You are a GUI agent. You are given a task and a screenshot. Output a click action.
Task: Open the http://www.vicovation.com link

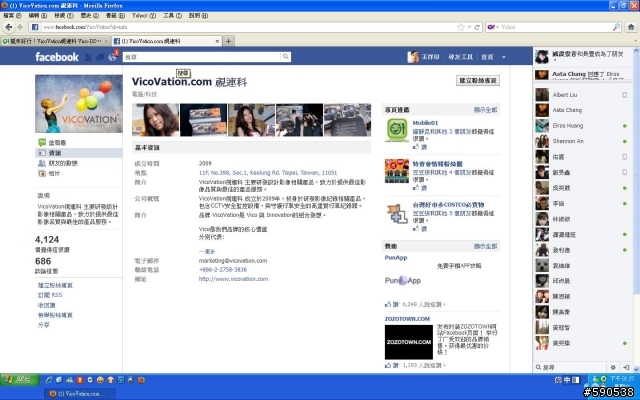point(233,279)
